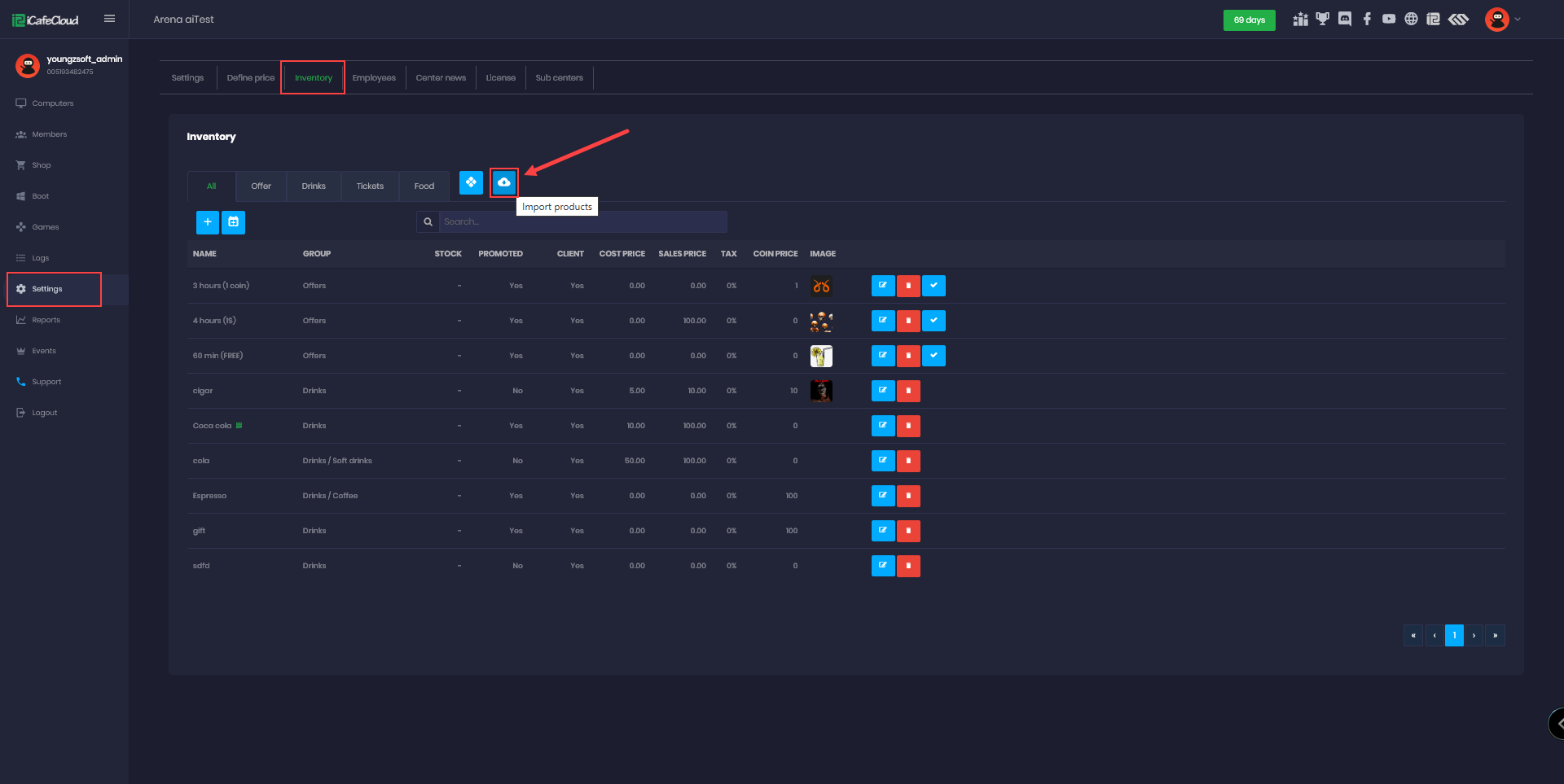The height and width of the screenshot is (784, 1564).
Task: Delete the Espresso product
Action: point(908,496)
